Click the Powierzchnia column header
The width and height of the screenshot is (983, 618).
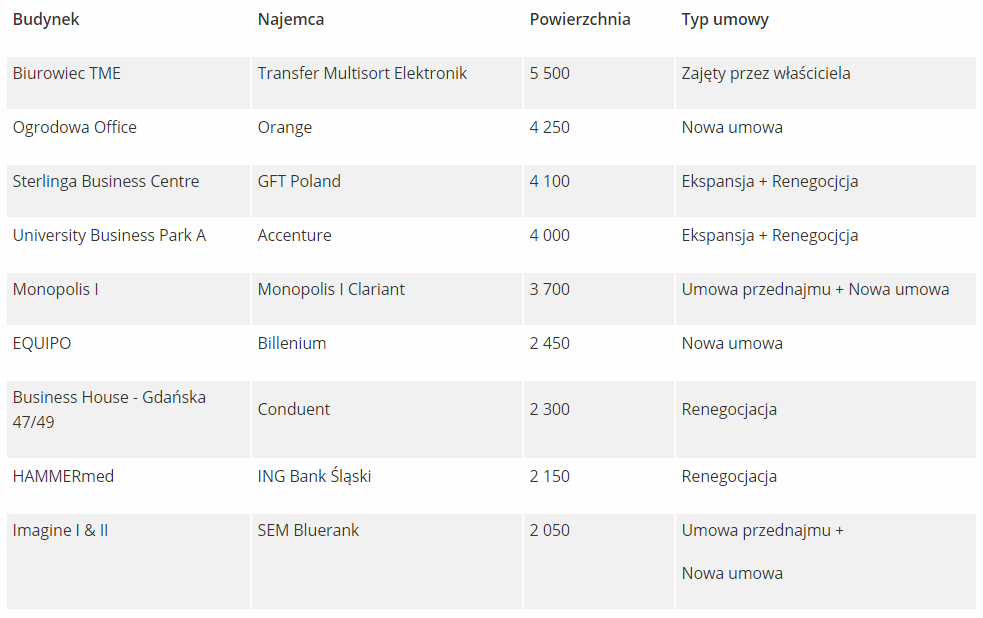(x=580, y=19)
